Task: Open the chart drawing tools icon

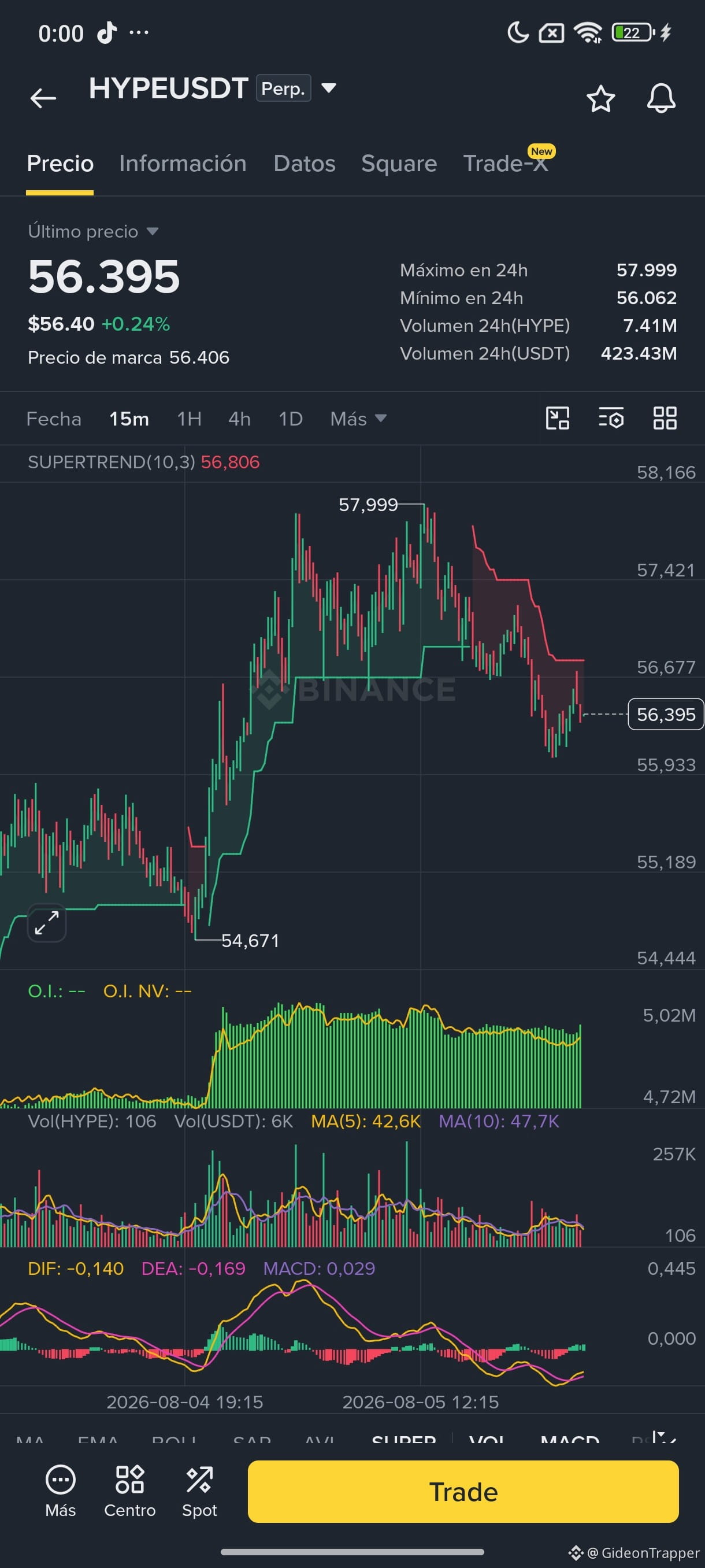Action: coord(558,418)
